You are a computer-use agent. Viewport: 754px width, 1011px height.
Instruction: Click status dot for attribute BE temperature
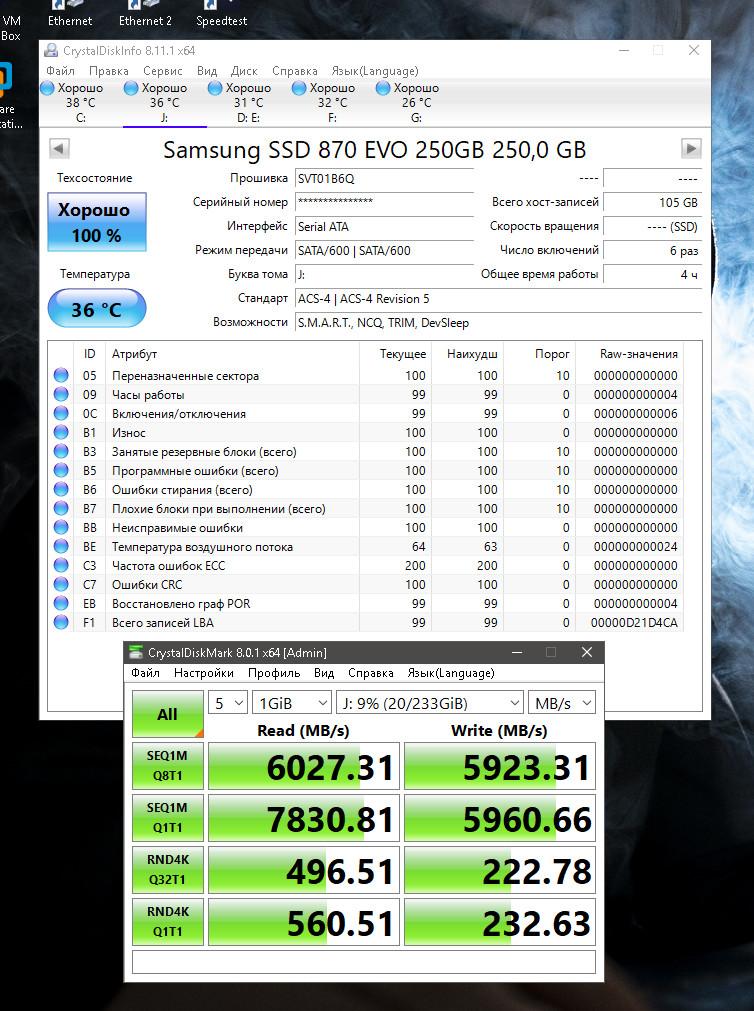point(61,546)
